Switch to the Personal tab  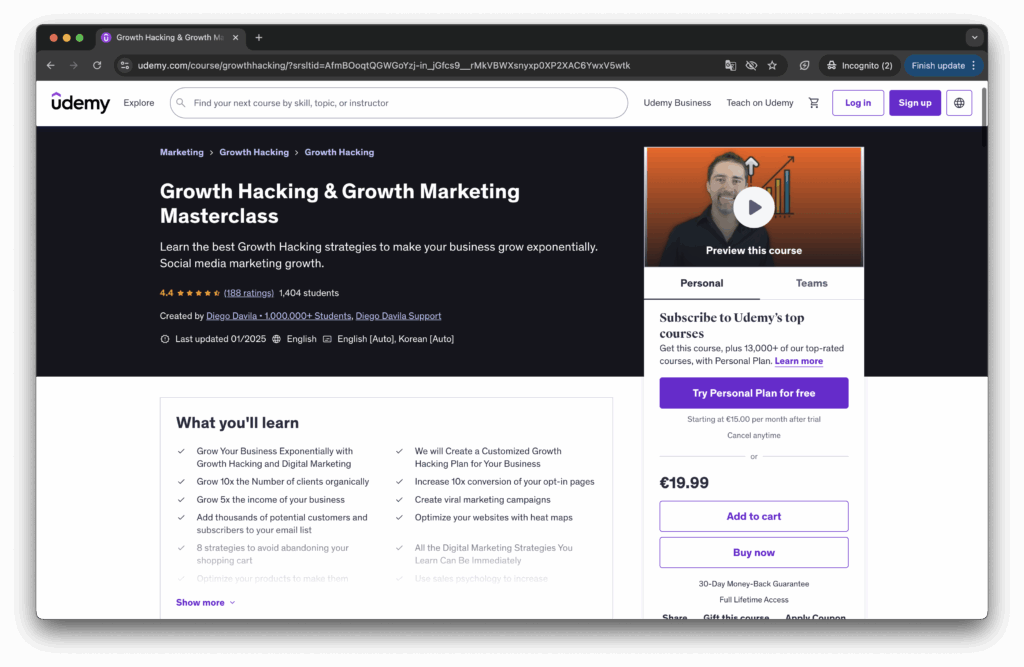coord(701,283)
